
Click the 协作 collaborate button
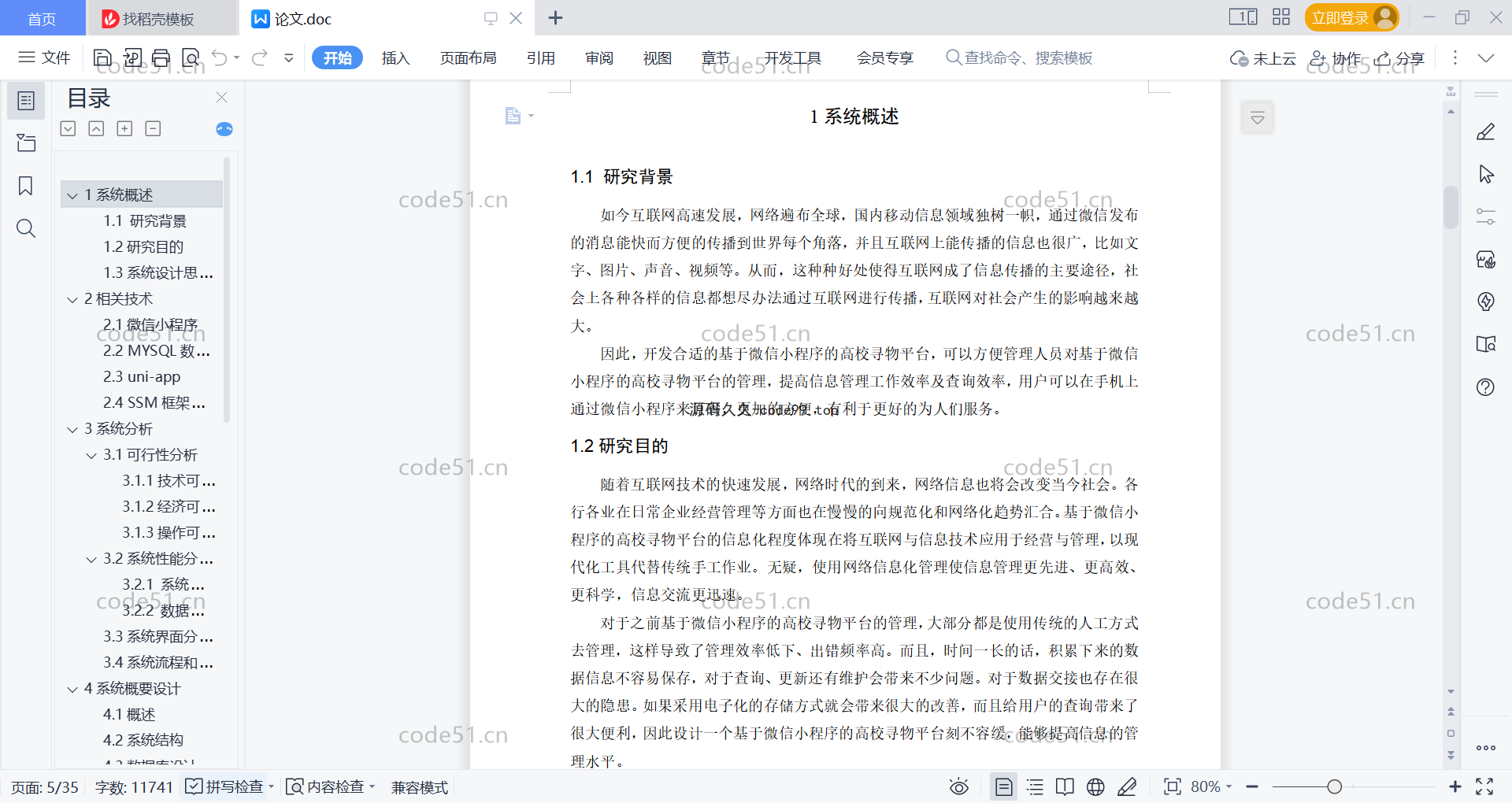(x=1336, y=57)
